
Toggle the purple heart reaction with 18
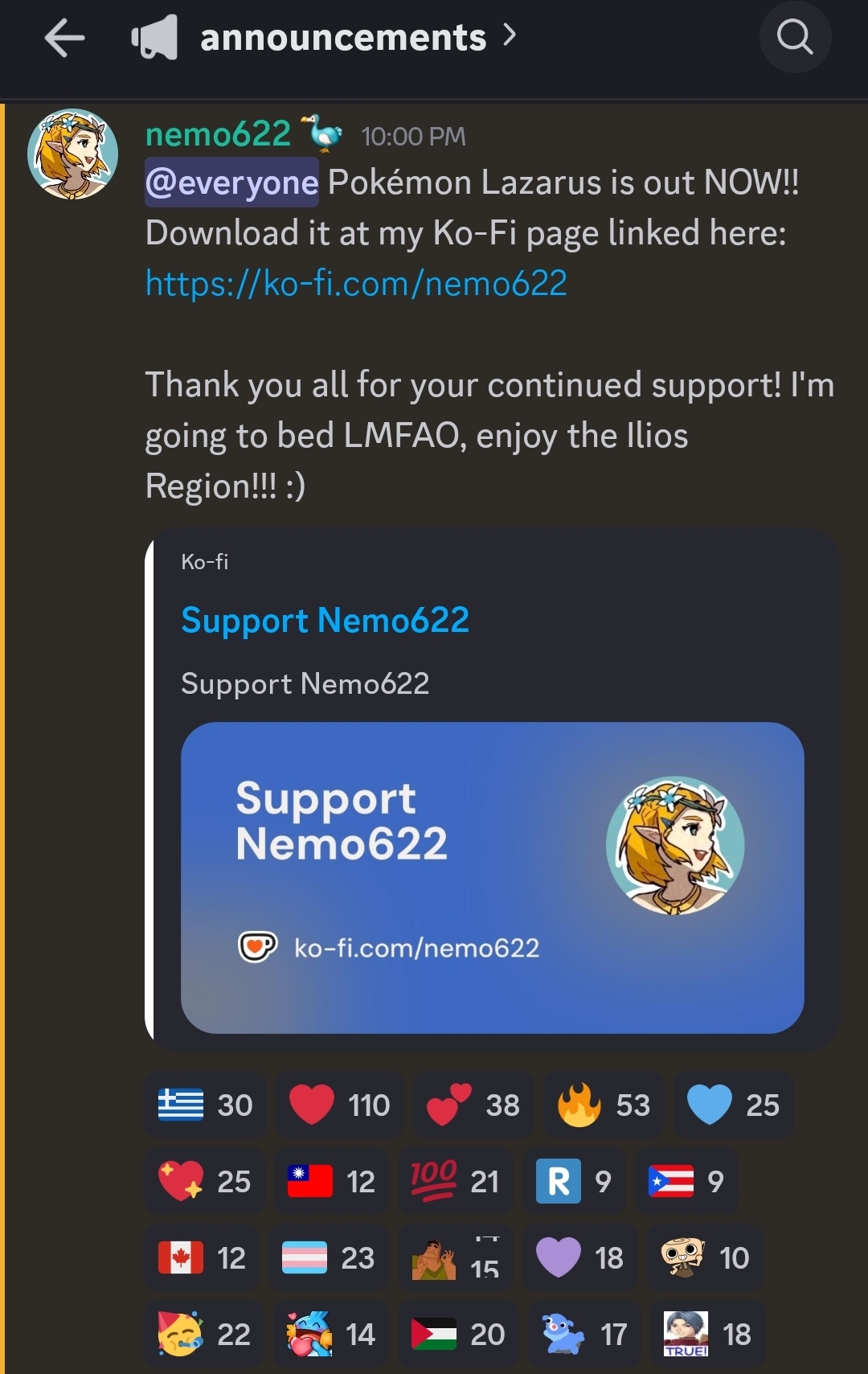(580, 1257)
